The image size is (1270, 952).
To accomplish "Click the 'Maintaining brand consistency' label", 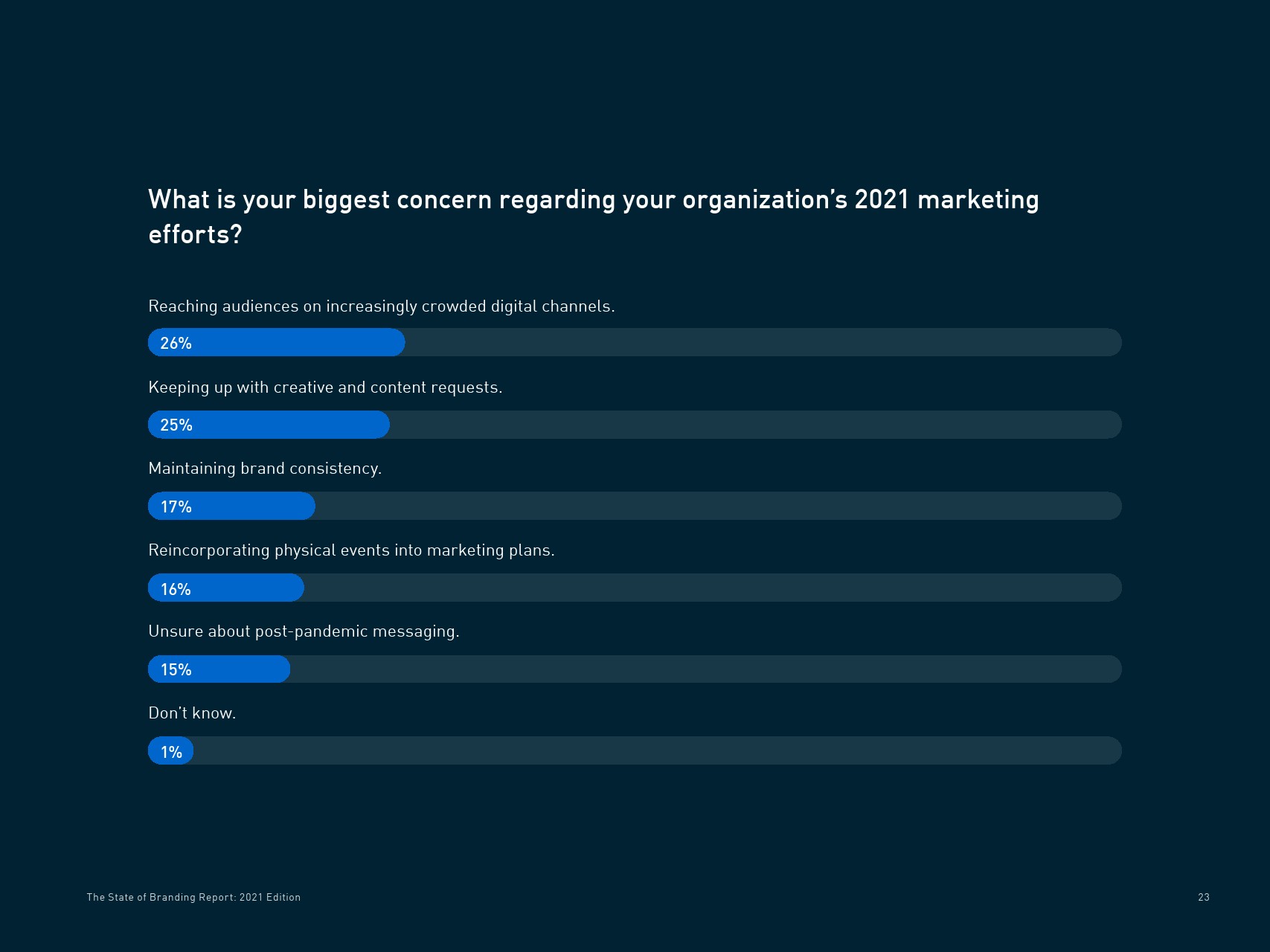I will coord(265,469).
